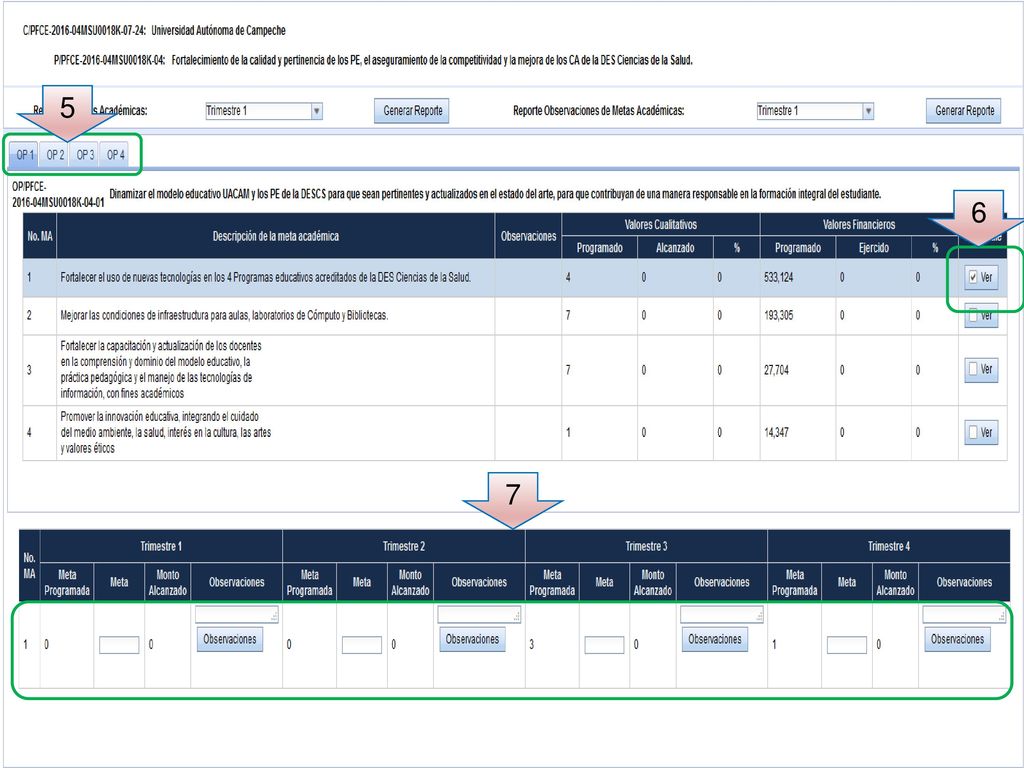Click the 'Trimestre 1' header in lower table
This screenshot has width=1024, height=768.
(161, 547)
